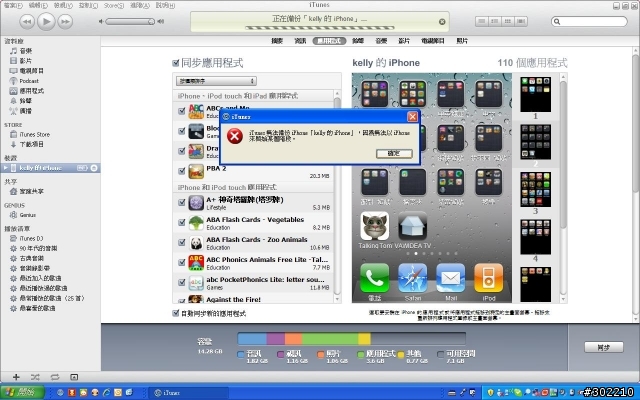Switch to the Applications tab

pyautogui.click(x=329, y=41)
